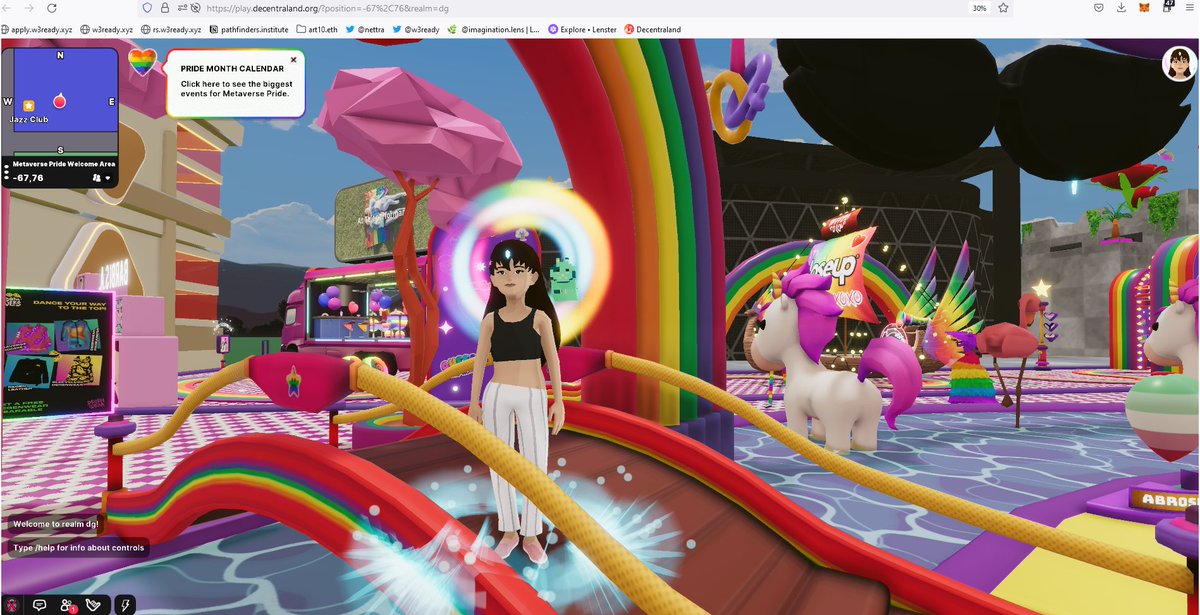Click the -67,76 coordinates text
Viewport: 1200px width, 615px height.
(x=29, y=177)
